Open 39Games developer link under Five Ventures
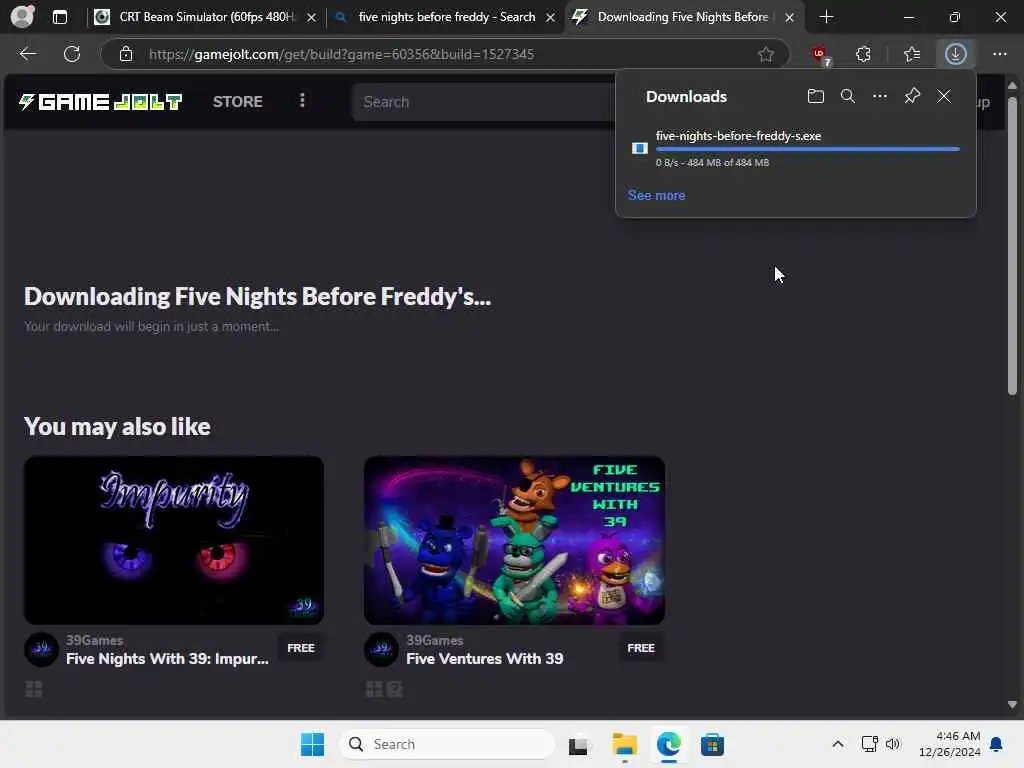 (x=434, y=640)
